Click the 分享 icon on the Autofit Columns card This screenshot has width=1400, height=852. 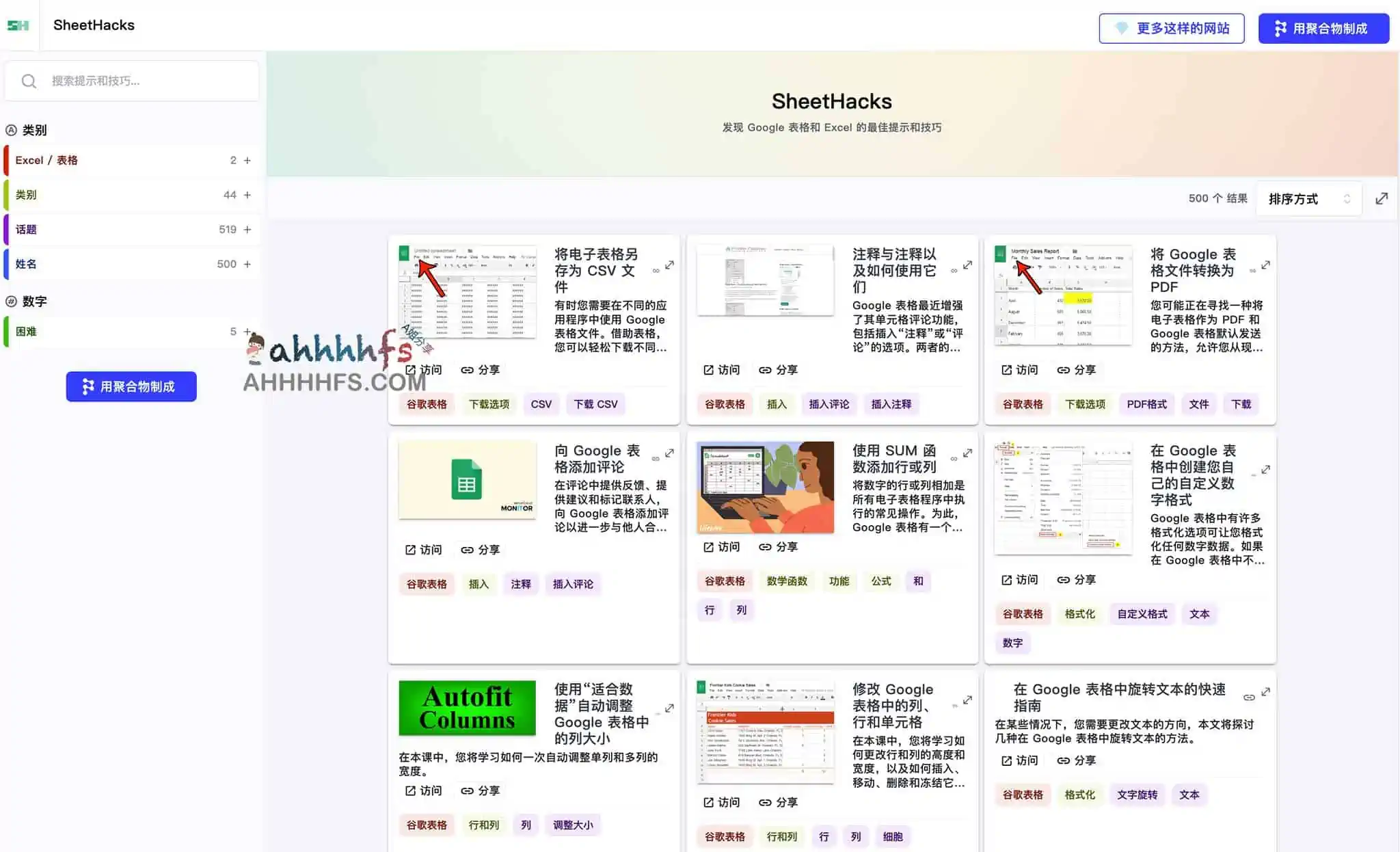click(x=467, y=790)
